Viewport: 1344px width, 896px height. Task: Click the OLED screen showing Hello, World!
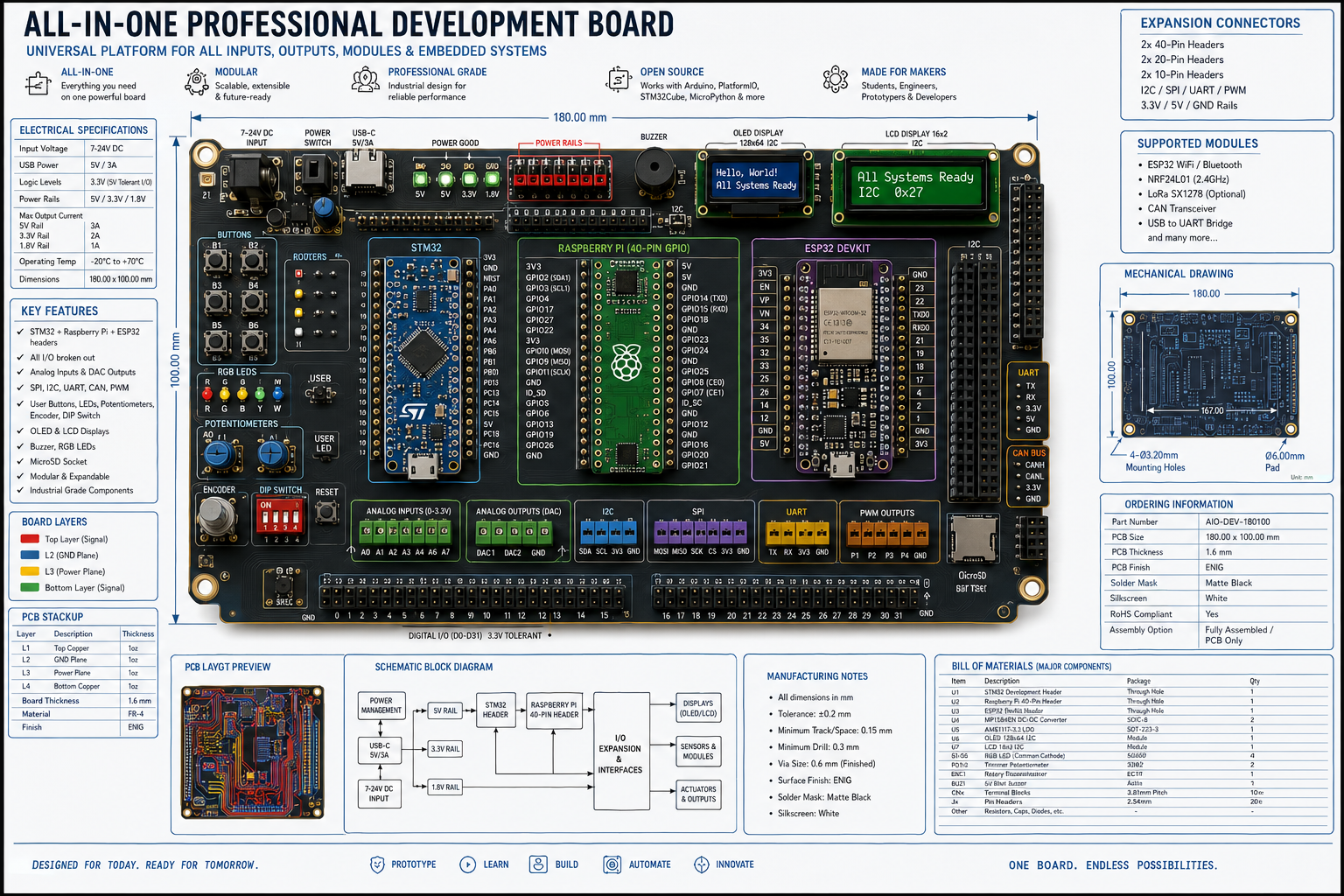coord(756,179)
